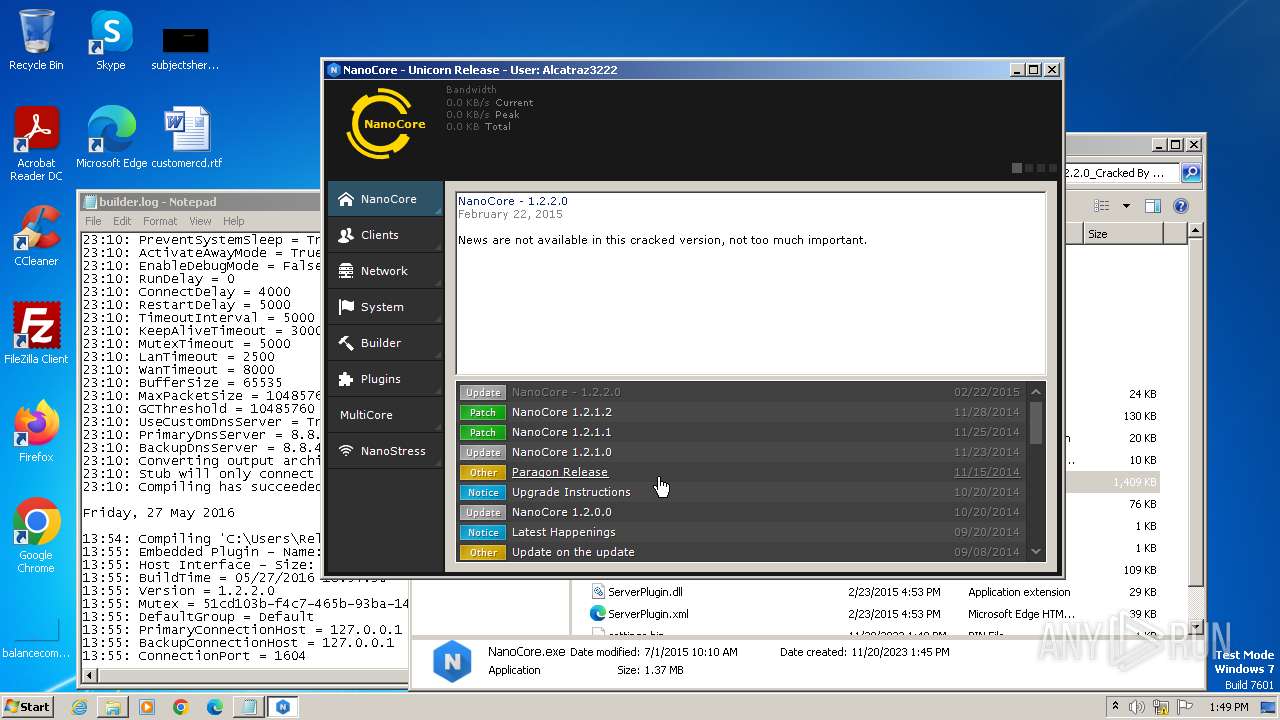Select NanoCore 1.2.1.0 update entry
The height and width of the screenshot is (720, 1280).
(741, 452)
